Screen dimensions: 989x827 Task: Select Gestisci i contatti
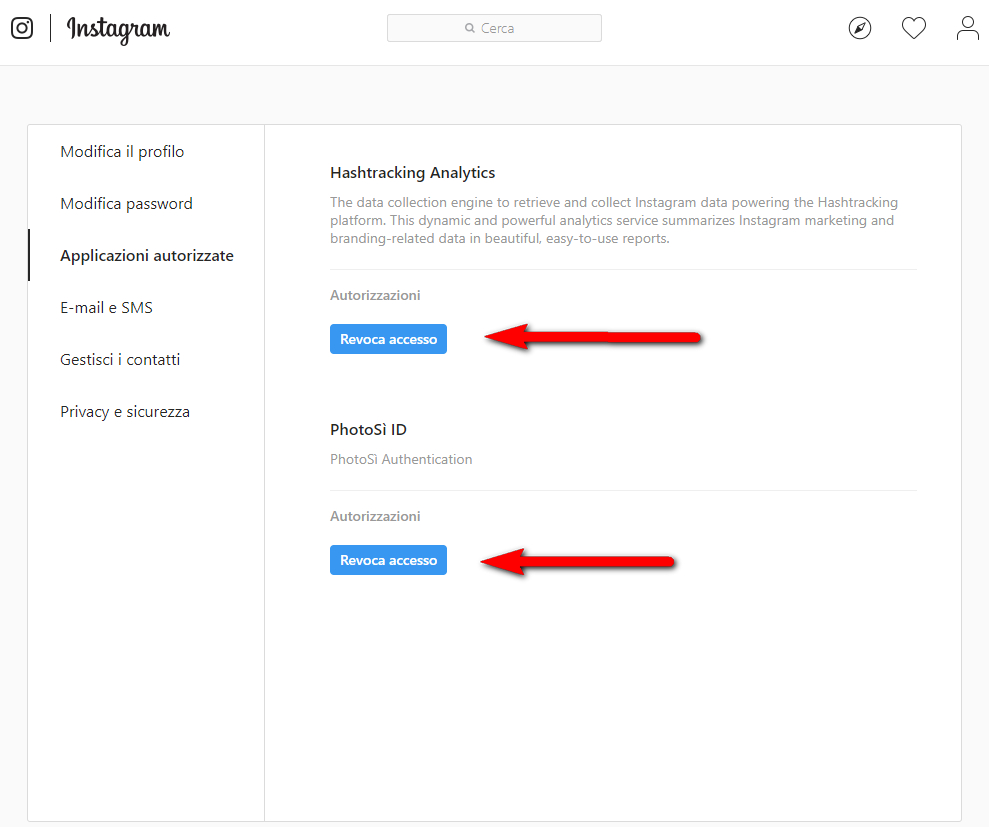[x=120, y=359]
